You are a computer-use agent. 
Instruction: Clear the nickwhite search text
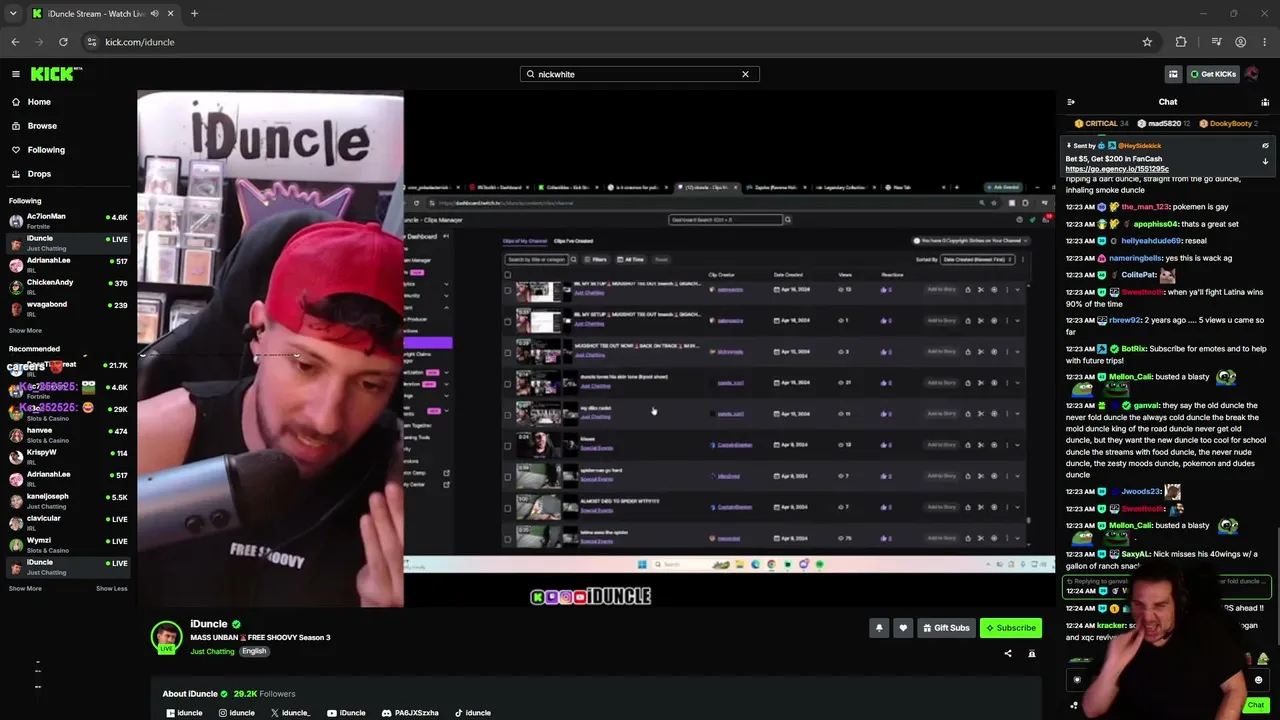[745, 74]
